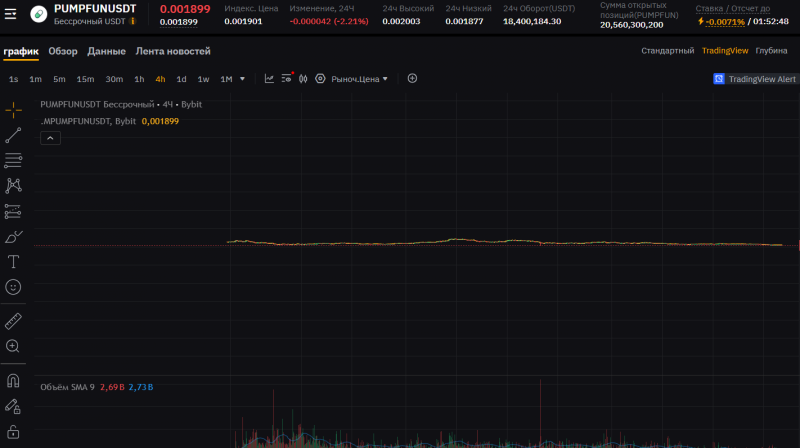Viewport: 800px width, 448px height.
Task: Open the long position forecasting tool
Action: pyautogui.click(x=13, y=211)
